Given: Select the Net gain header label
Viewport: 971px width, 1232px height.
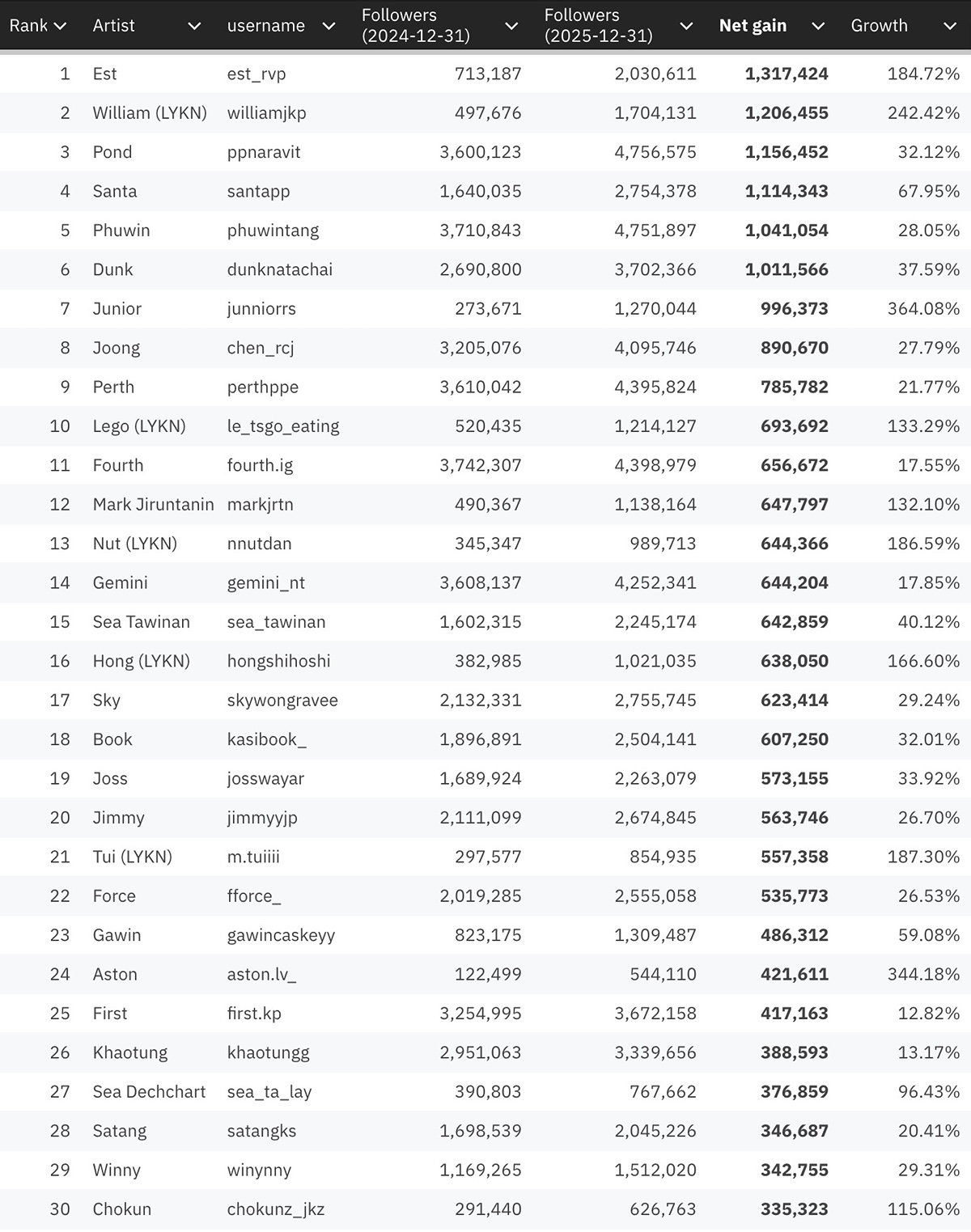Looking at the screenshot, I should click(753, 26).
